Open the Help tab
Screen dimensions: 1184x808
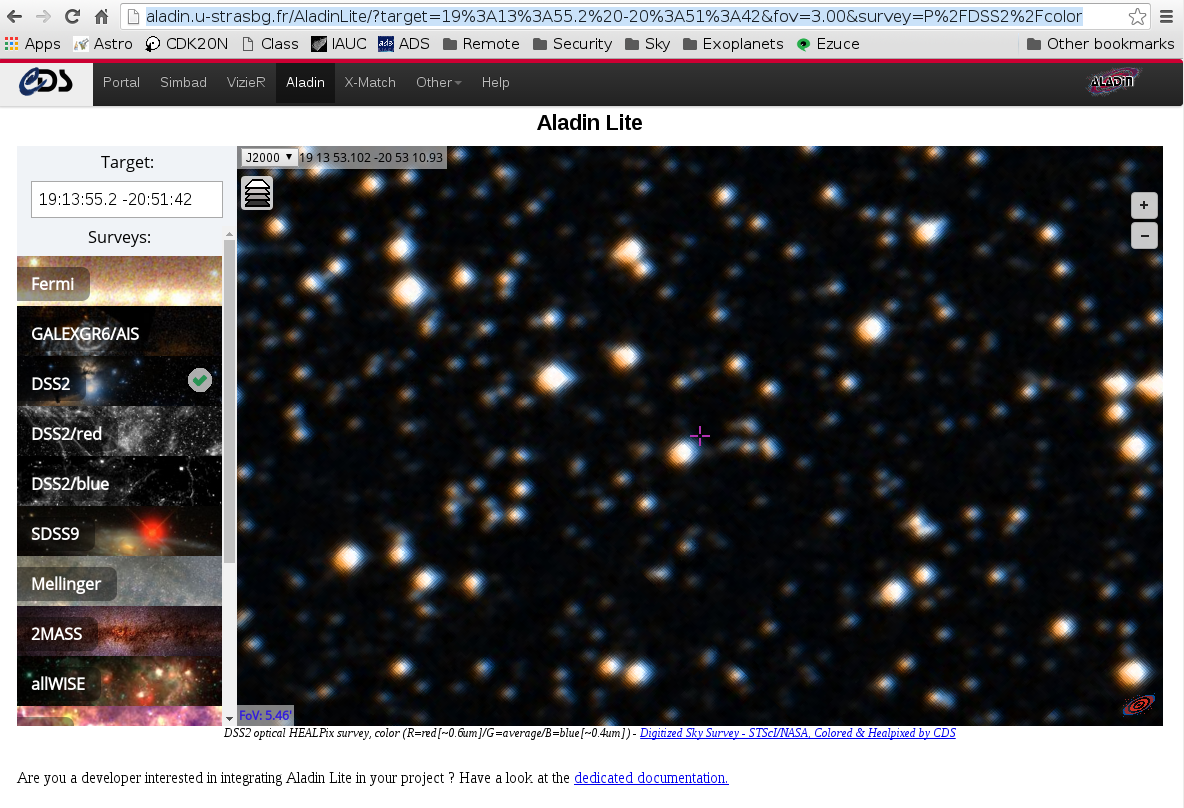[x=495, y=82]
